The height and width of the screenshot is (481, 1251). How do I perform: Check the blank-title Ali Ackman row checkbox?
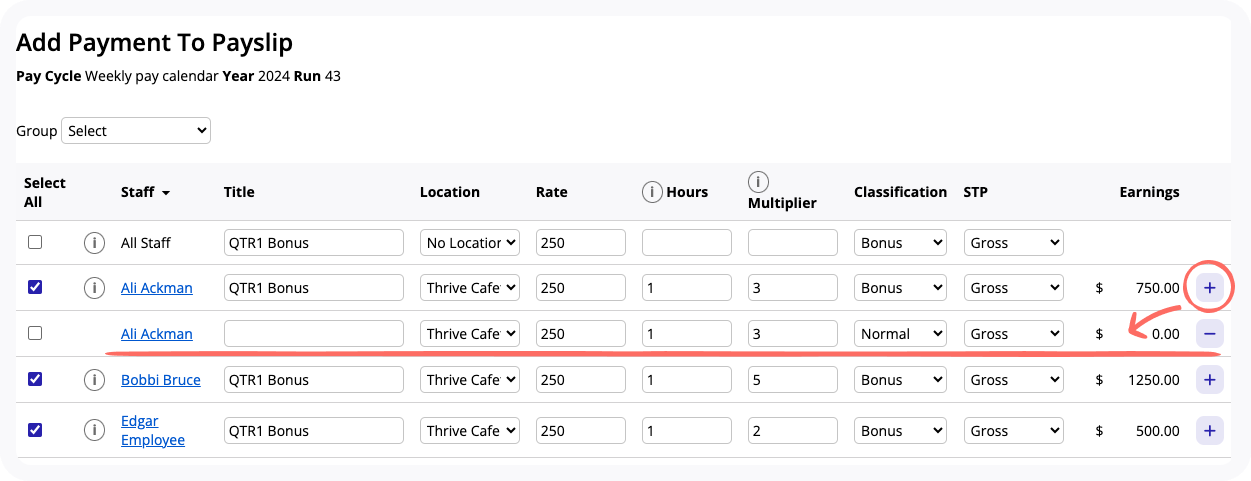pos(35,334)
